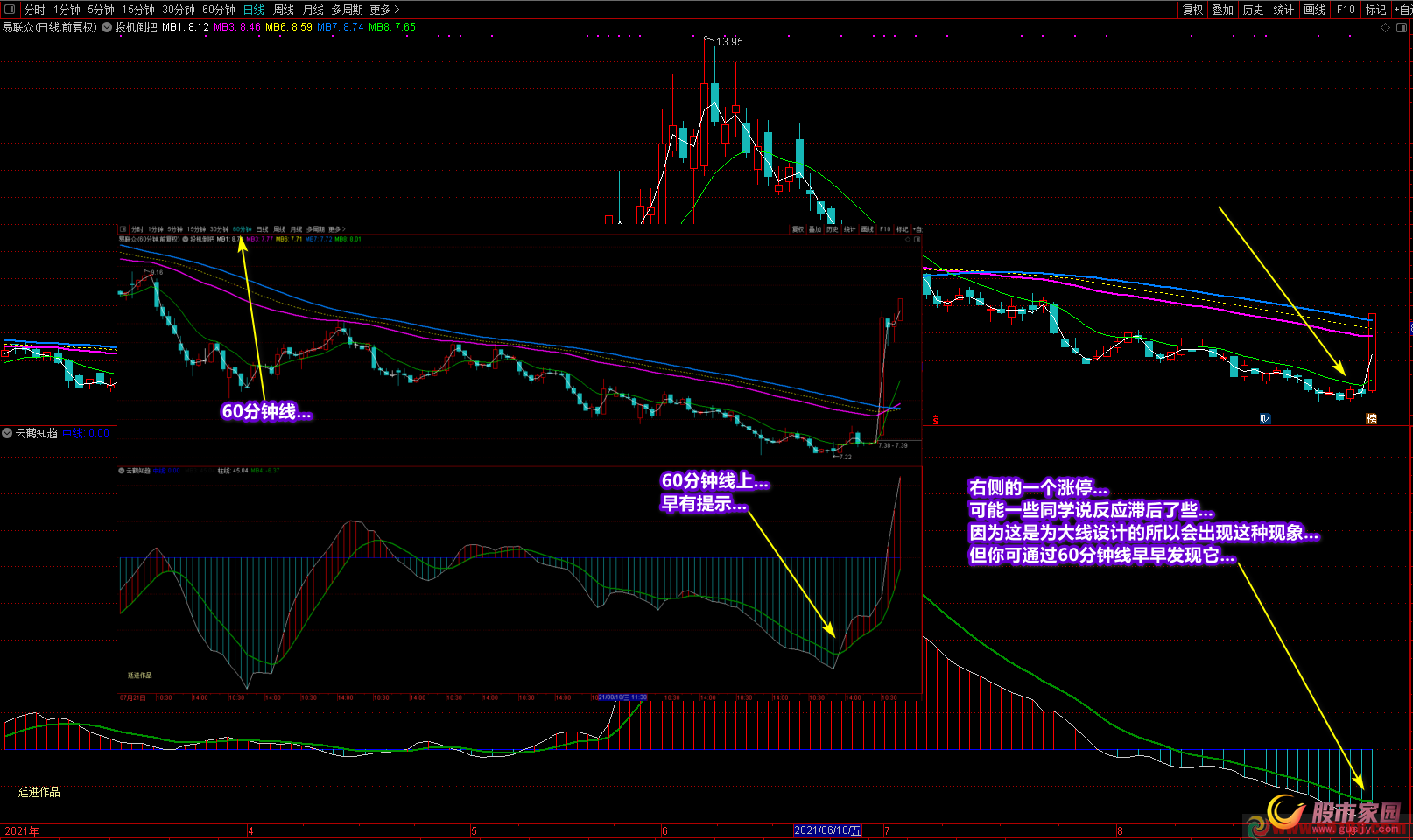Open F10 company information
The height and width of the screenshot is (840, 1413).
(1346, 10)
